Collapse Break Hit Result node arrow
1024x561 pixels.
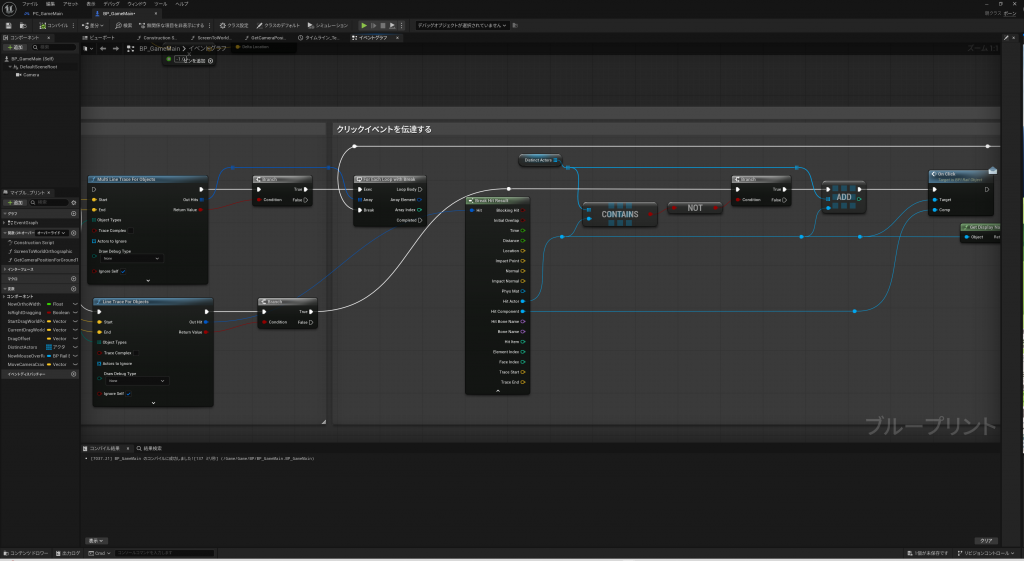click(x=498, y=391)
